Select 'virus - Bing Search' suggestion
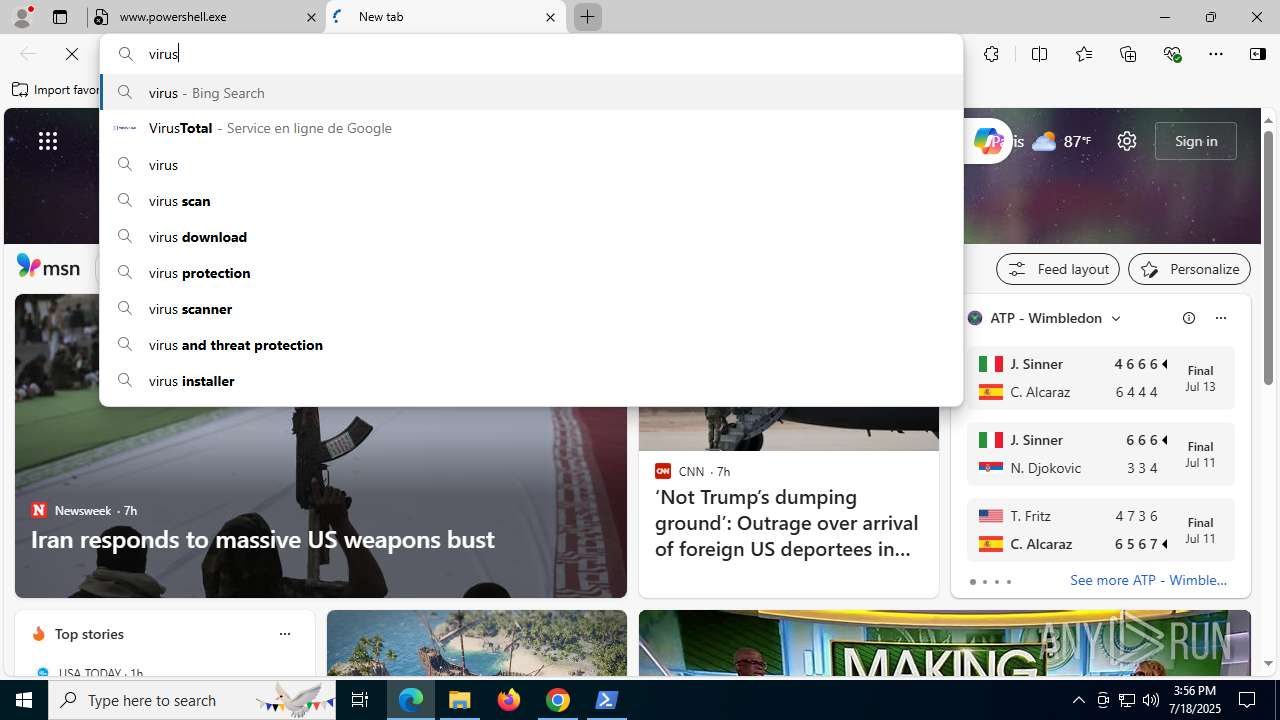The width and height of the screenshot is (1280, 720). coord(531,92)
